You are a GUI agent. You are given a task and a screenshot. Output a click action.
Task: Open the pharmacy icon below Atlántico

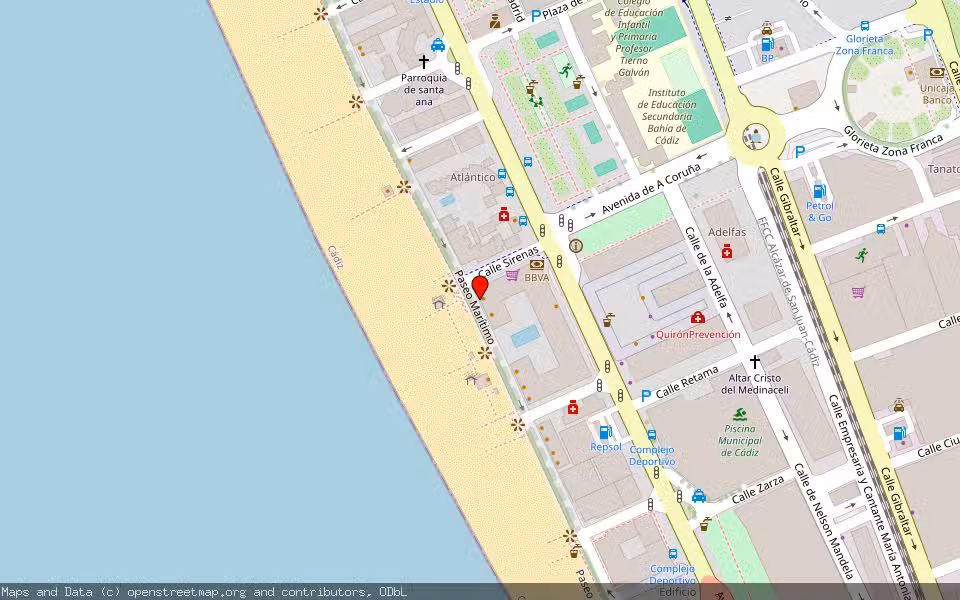pos(503,214)
